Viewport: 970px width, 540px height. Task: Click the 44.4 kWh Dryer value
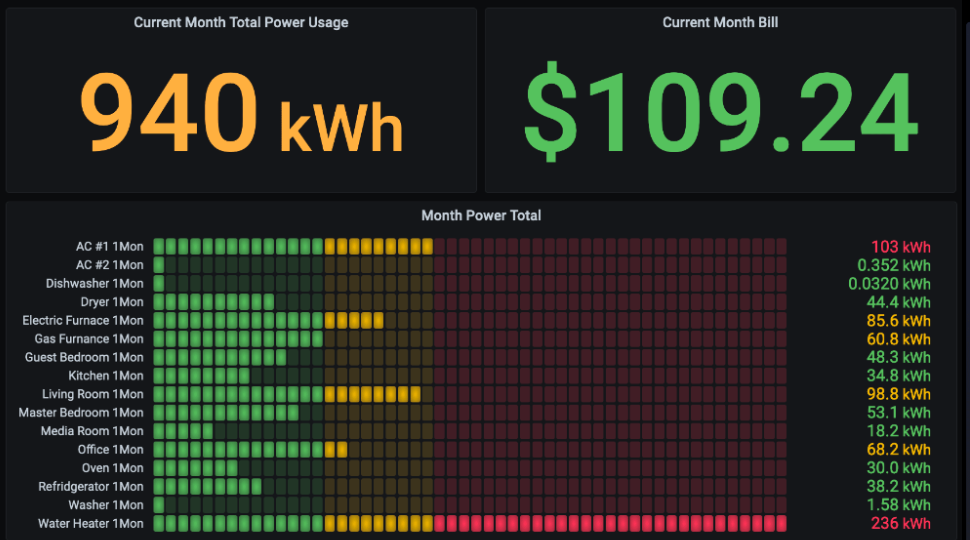pos(898,302)
